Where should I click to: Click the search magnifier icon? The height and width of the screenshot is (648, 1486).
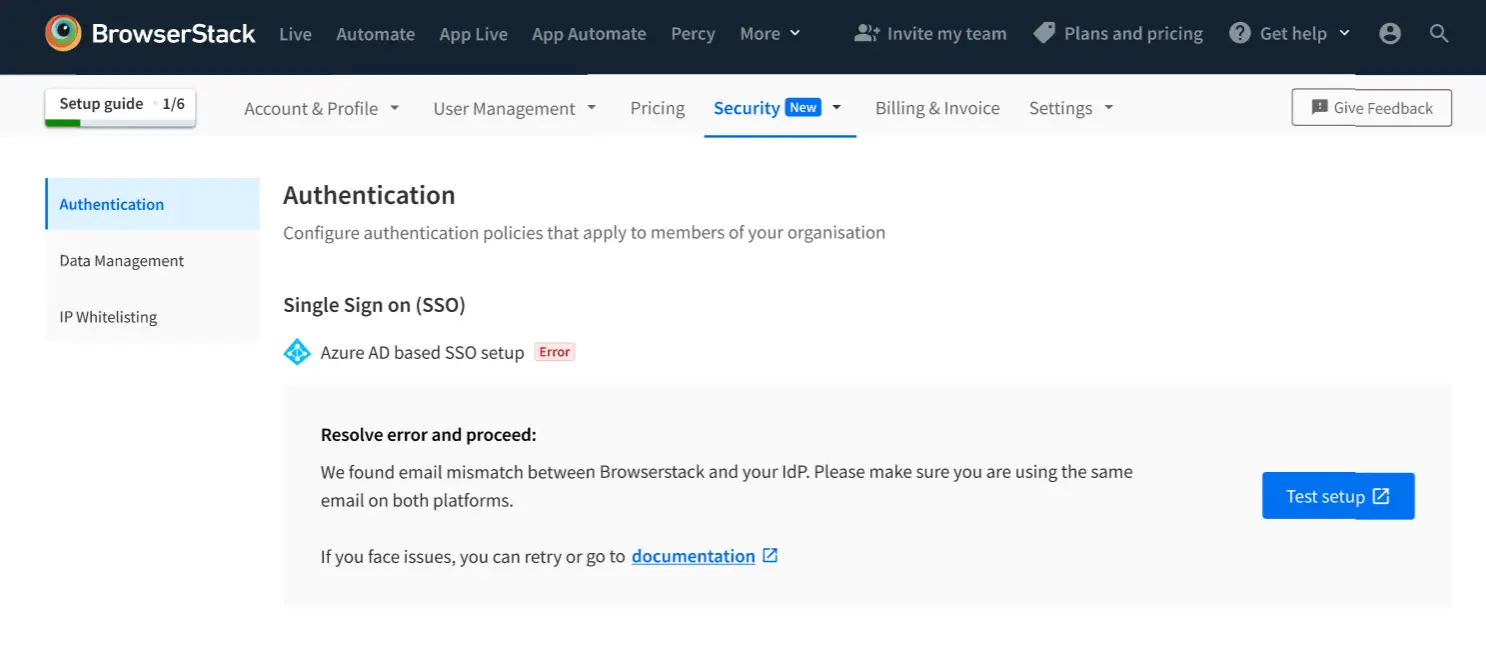coord(1439,34)
